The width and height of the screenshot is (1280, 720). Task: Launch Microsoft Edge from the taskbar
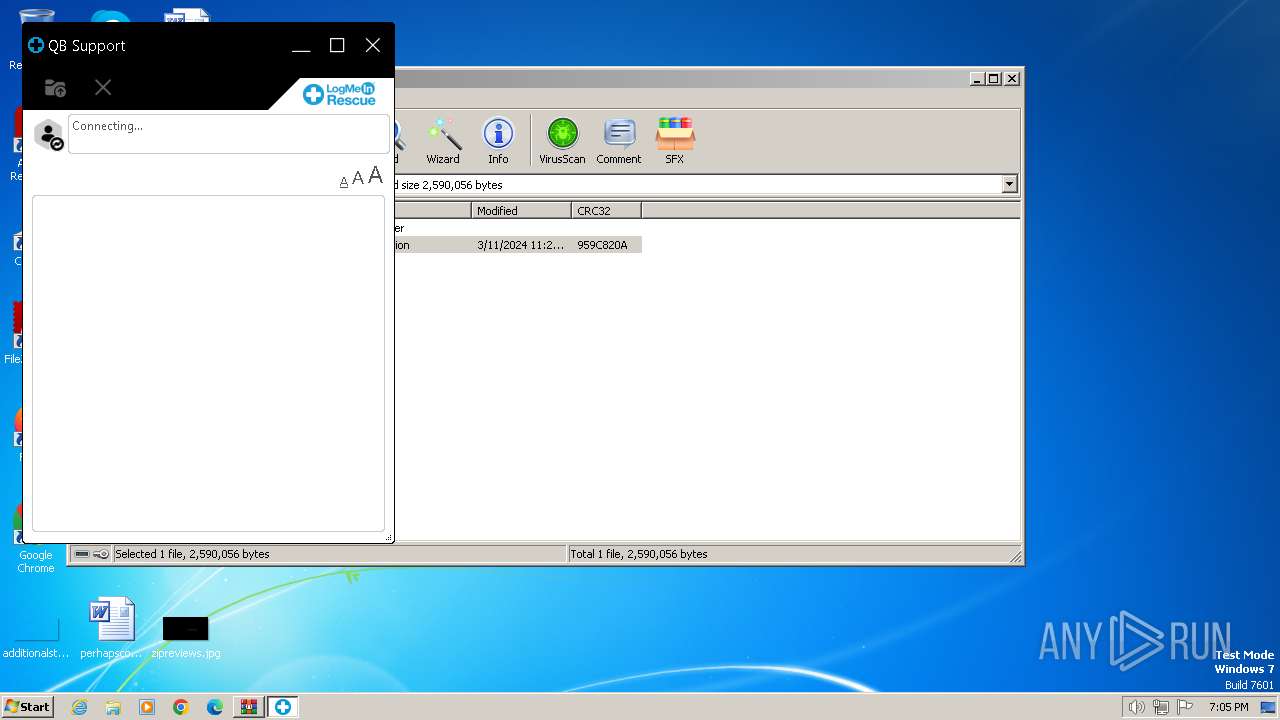(215, 707)
